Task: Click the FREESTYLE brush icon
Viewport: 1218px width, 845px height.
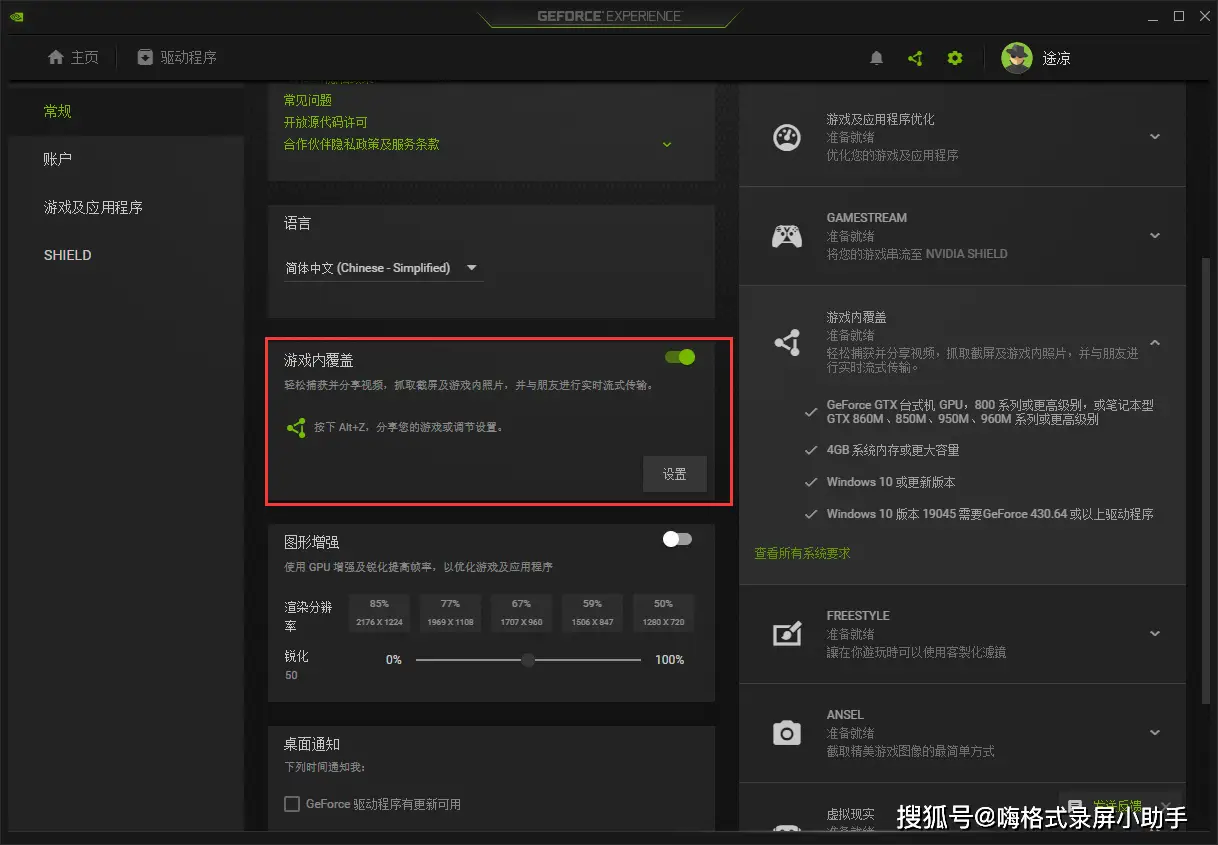Action: coord(787,634)
